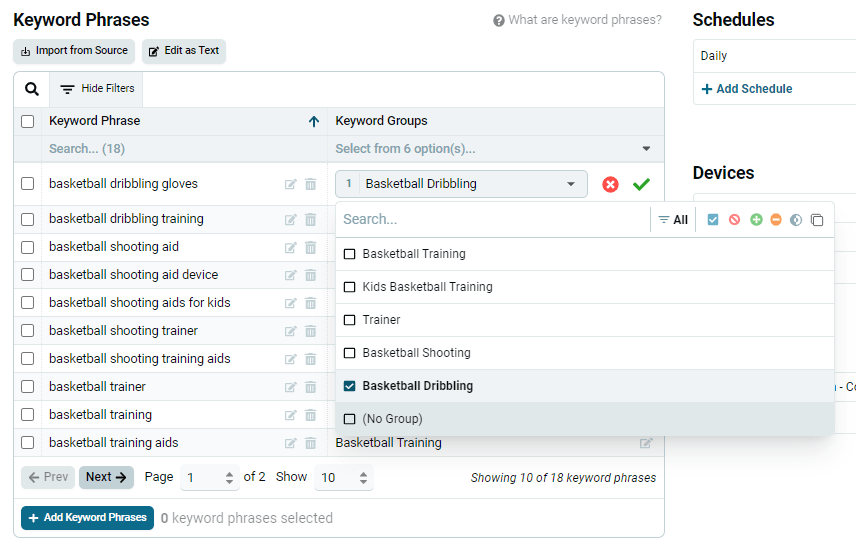This screenshot has height=559, width=856.
Task: Check the Basketball Training group option
Action: (349, 254)
